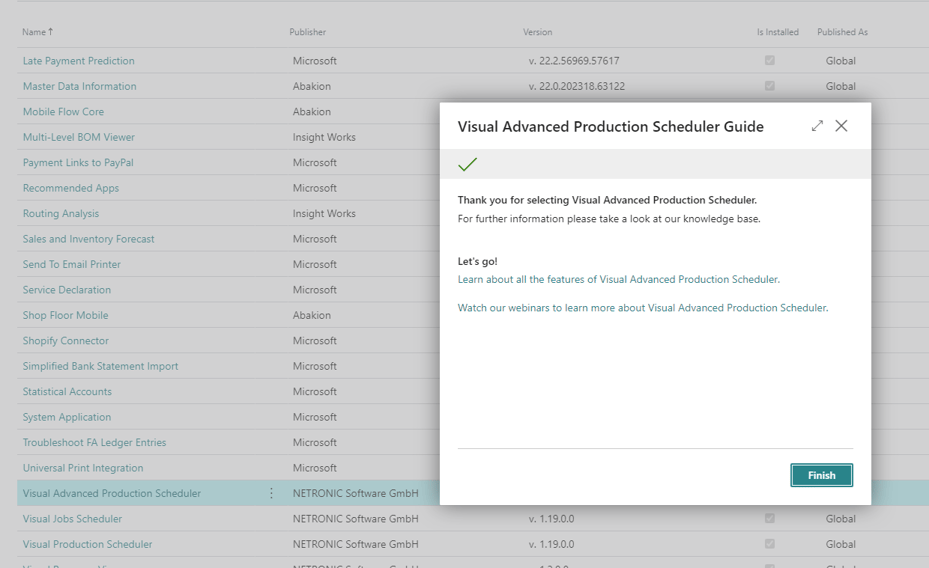Sort by Published As column header

(842, 32)
